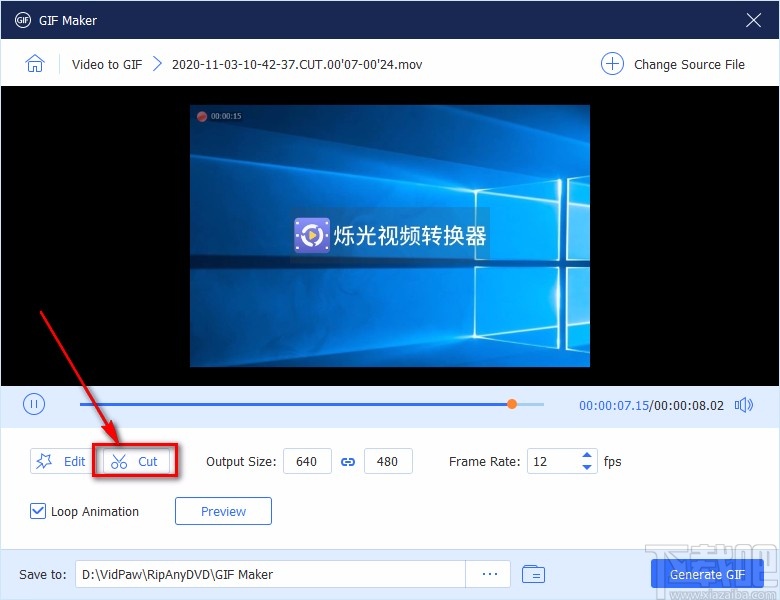Click the GIF Maker title icon
The image size is (780, 600).
coord(22,20)
